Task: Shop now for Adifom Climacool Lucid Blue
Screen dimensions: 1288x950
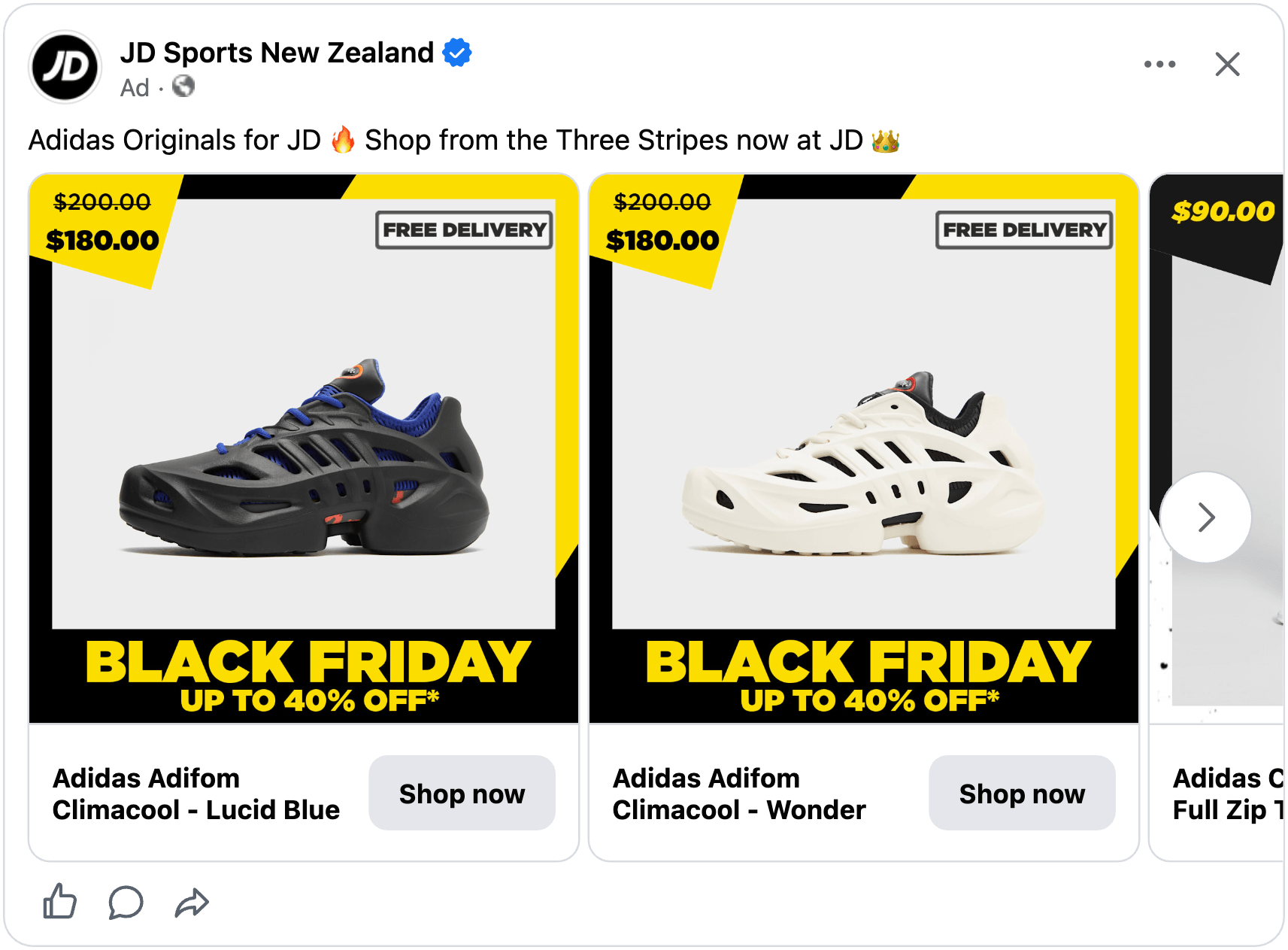Action: (462, 793)
